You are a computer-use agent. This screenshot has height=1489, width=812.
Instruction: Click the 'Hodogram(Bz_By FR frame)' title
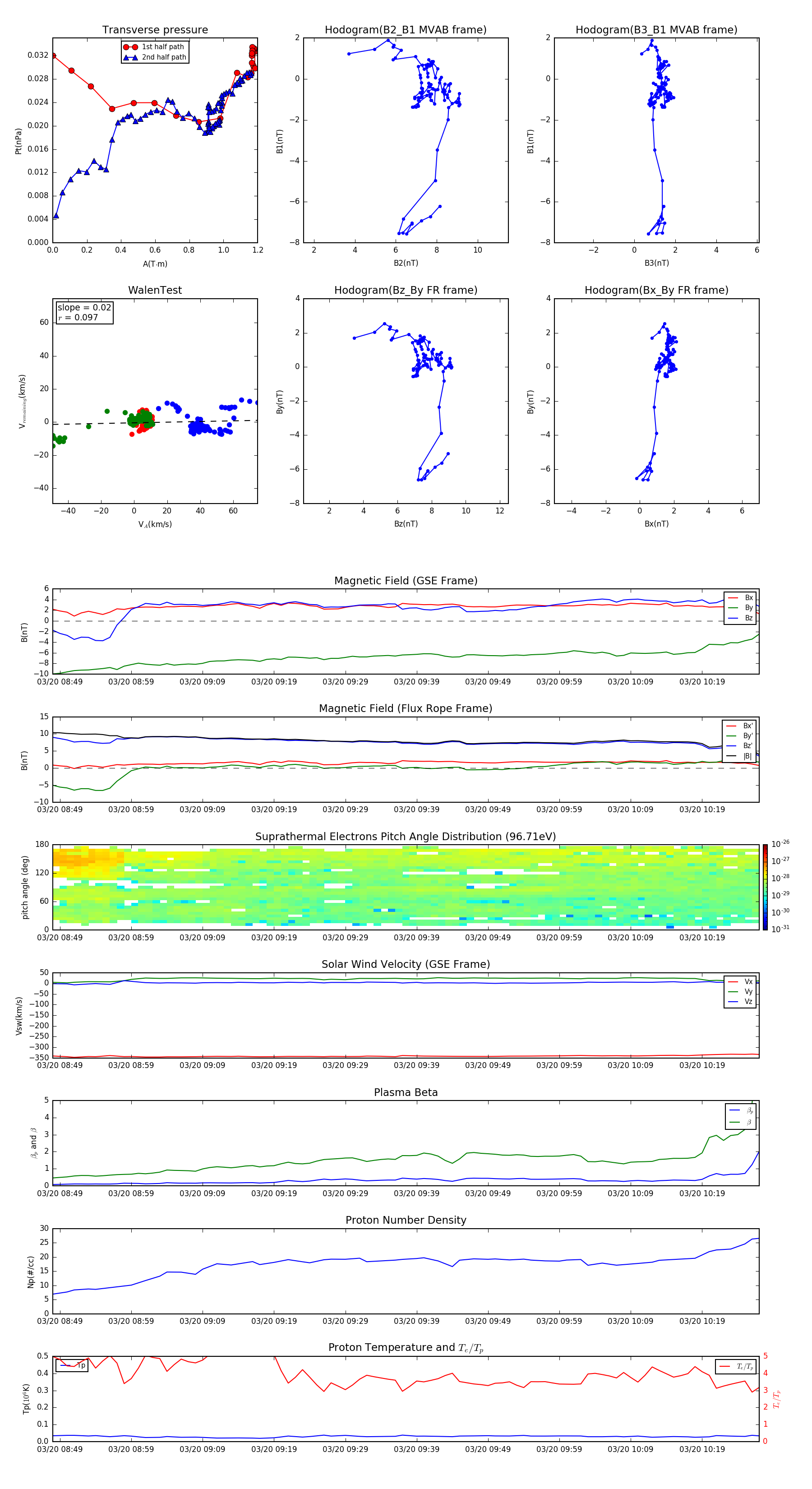coord(406,290)
